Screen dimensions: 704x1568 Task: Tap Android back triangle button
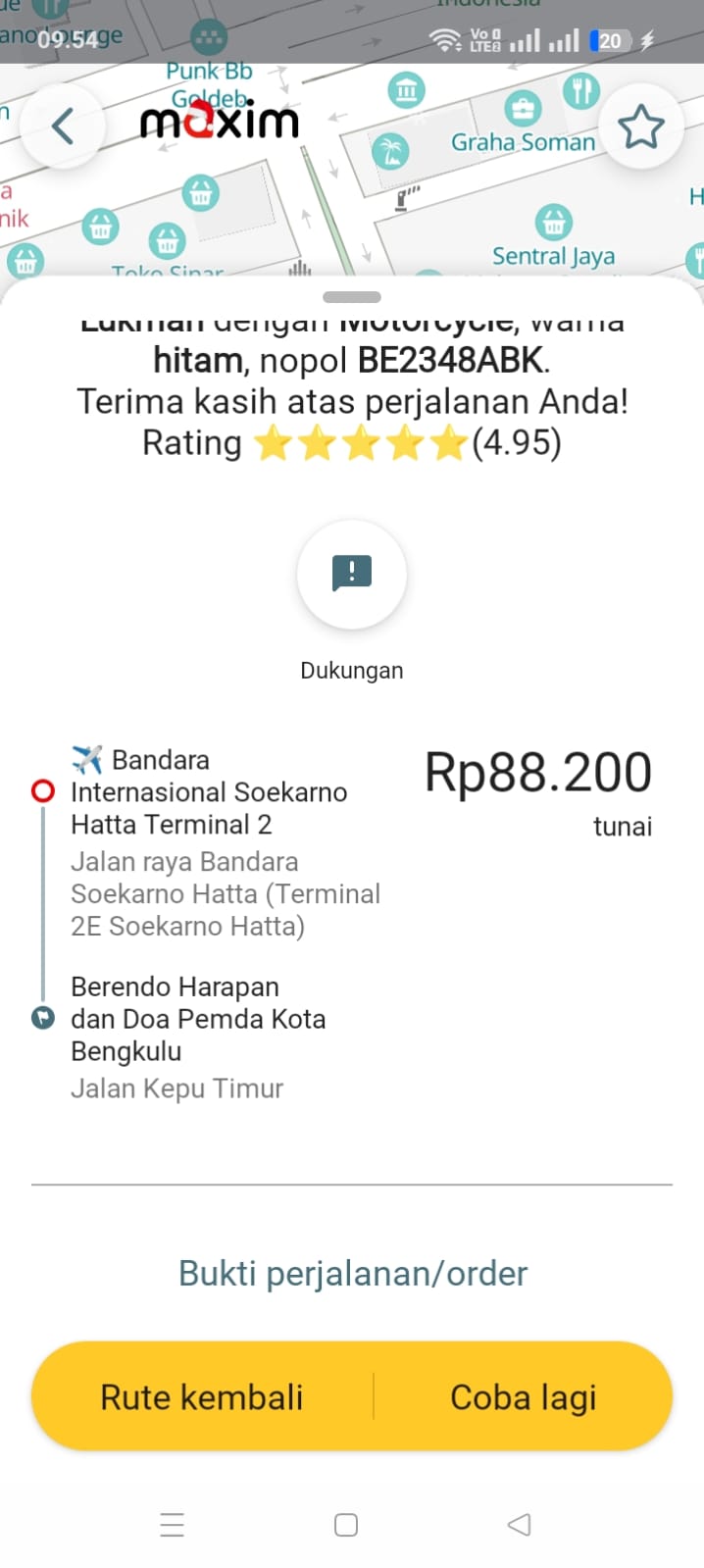[x=520, y=1525]
